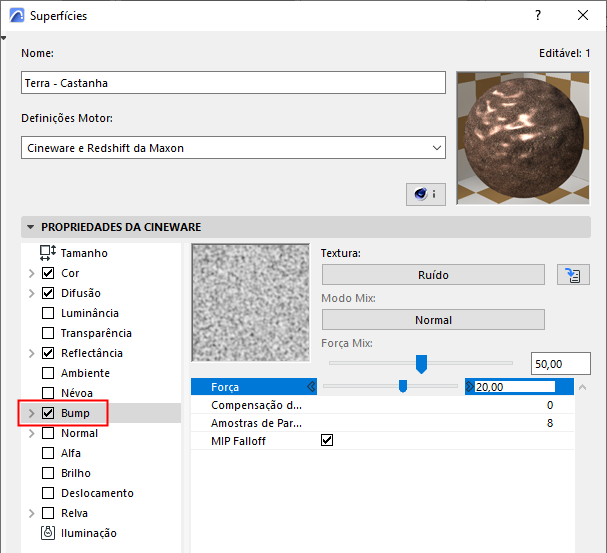Click the Amostras value 8
This screenshot has width=607, height=553.
(x=550, y=423)
